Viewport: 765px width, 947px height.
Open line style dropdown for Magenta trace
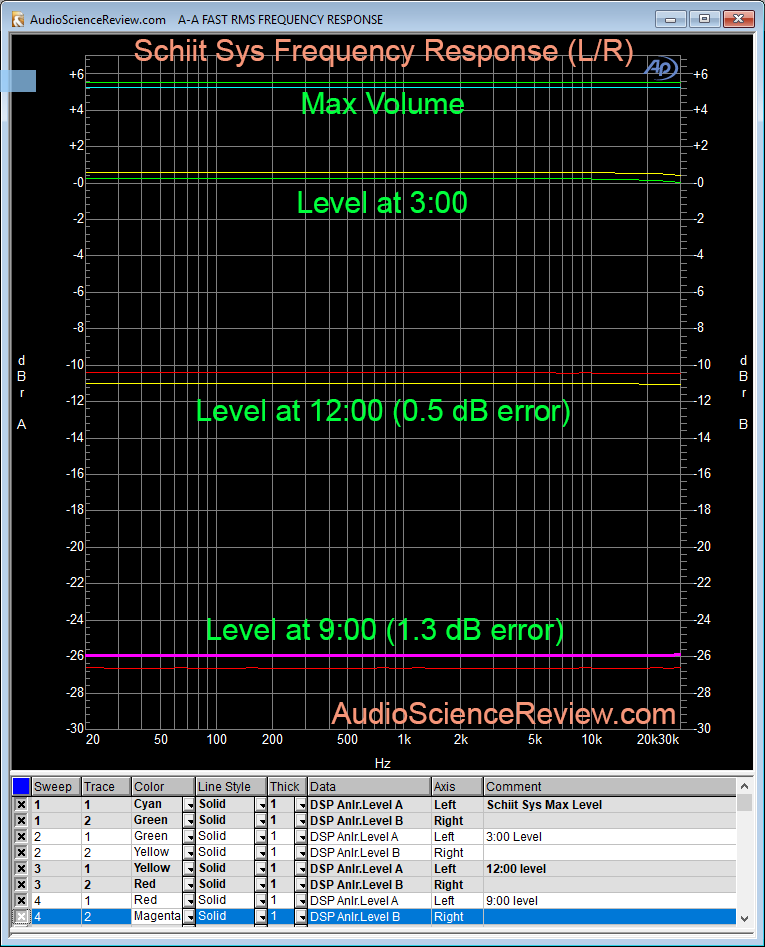pyautogui.click(x=261, y=916)
